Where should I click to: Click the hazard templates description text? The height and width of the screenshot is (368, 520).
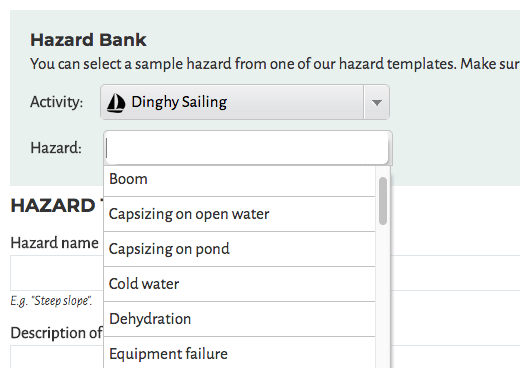pyautogui.click(x=275, y=64)
